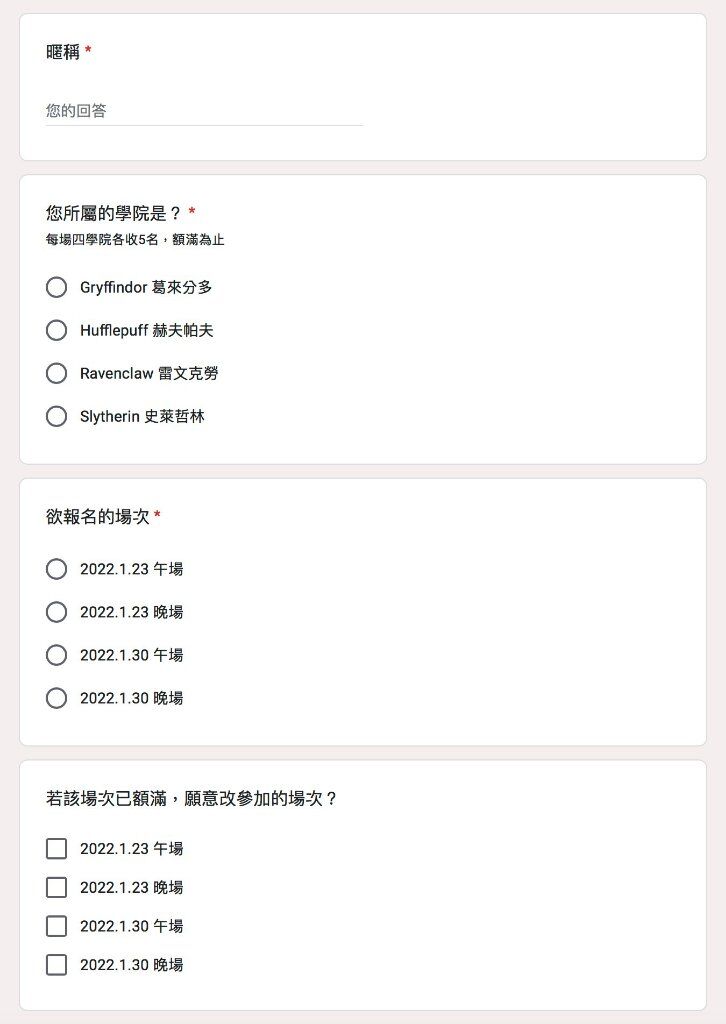Viewport: 726px width, 1024px height.
Task: Choose 2022.1.30 晚場 registration session radio
Action: [x=56, y=699]
